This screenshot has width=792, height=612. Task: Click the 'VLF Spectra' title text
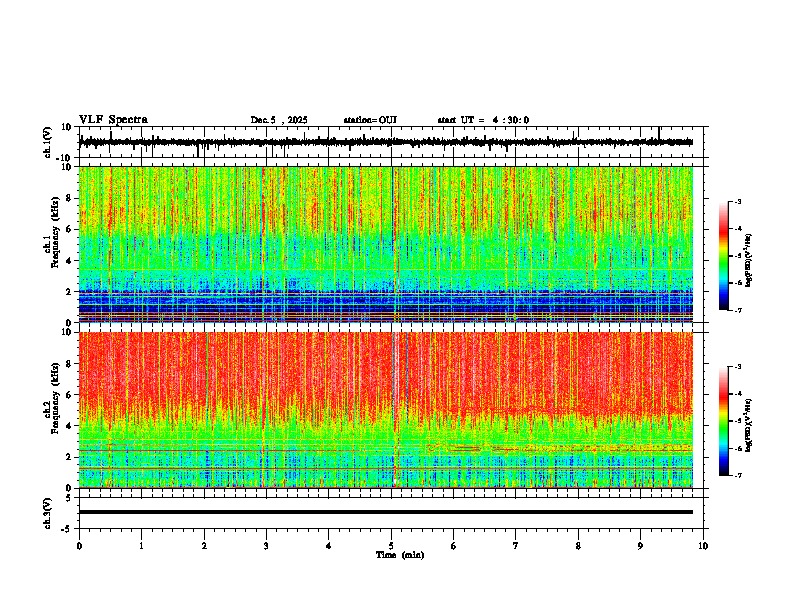click(113, 120)
